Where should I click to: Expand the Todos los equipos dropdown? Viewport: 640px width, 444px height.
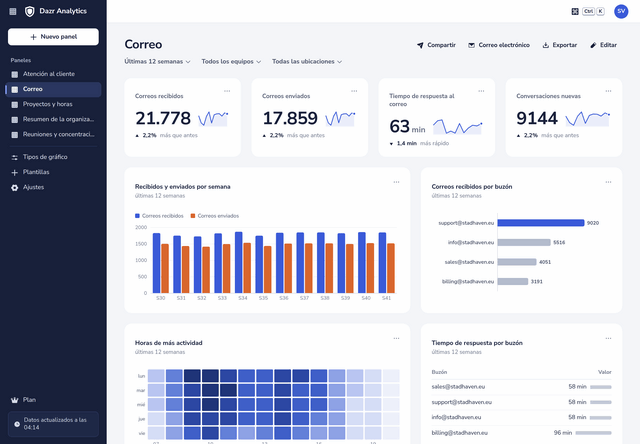[x=231, y=62]
